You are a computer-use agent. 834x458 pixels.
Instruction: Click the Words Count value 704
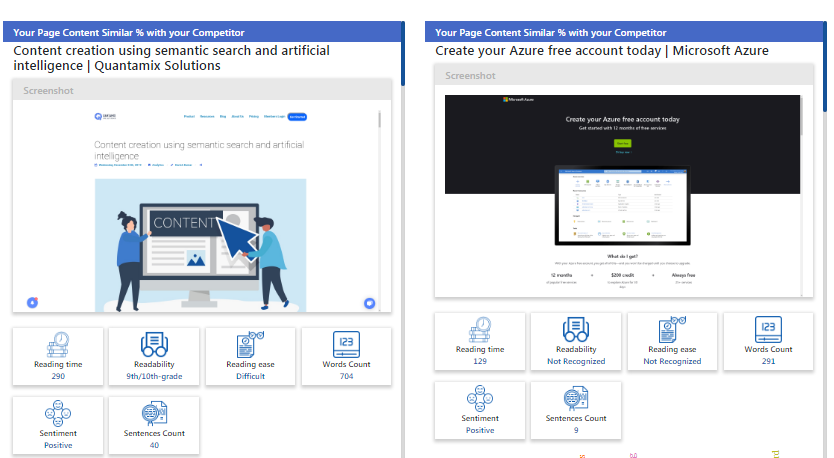(346, 376)
